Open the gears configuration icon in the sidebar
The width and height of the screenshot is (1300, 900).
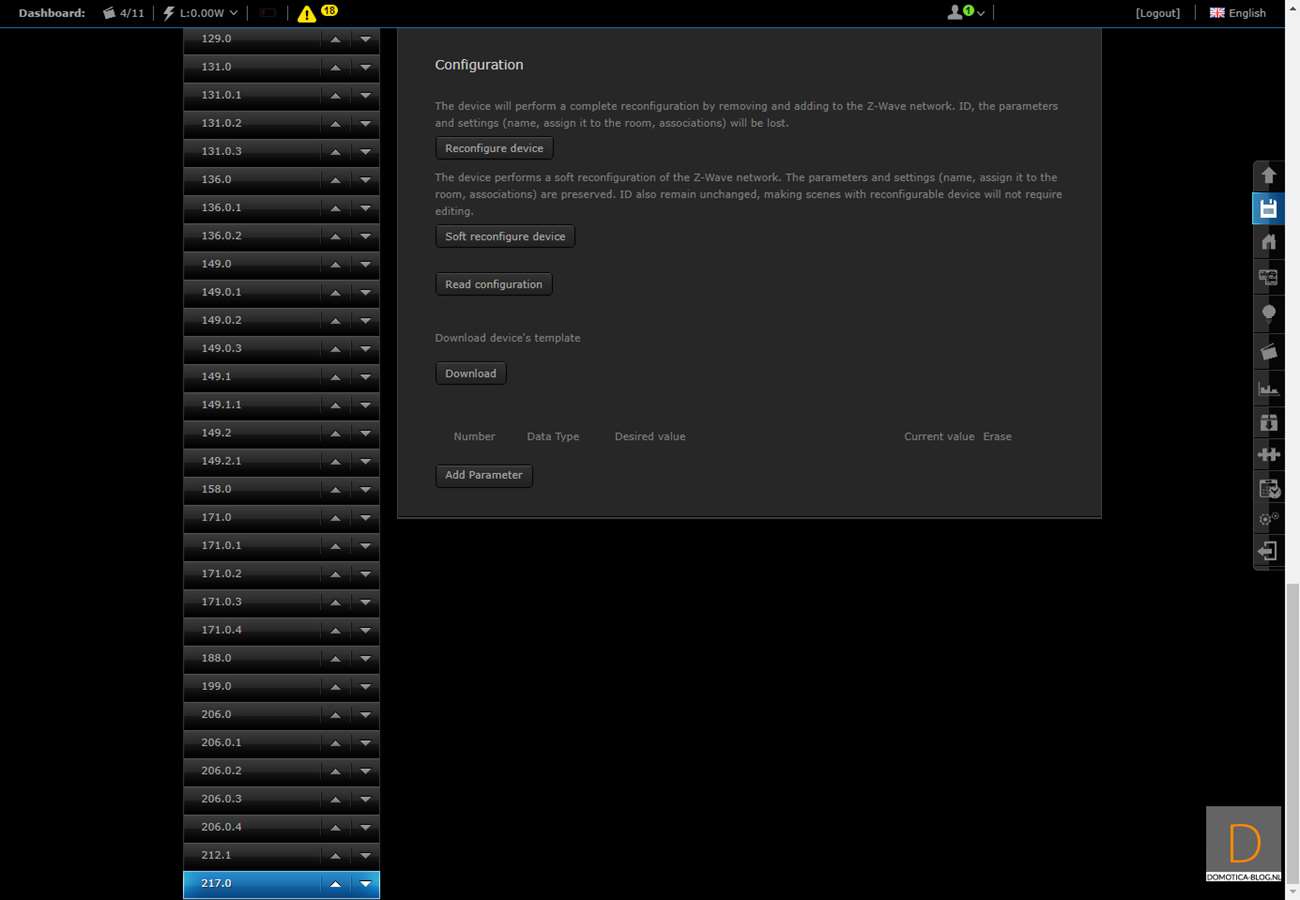pos(1268,519)
